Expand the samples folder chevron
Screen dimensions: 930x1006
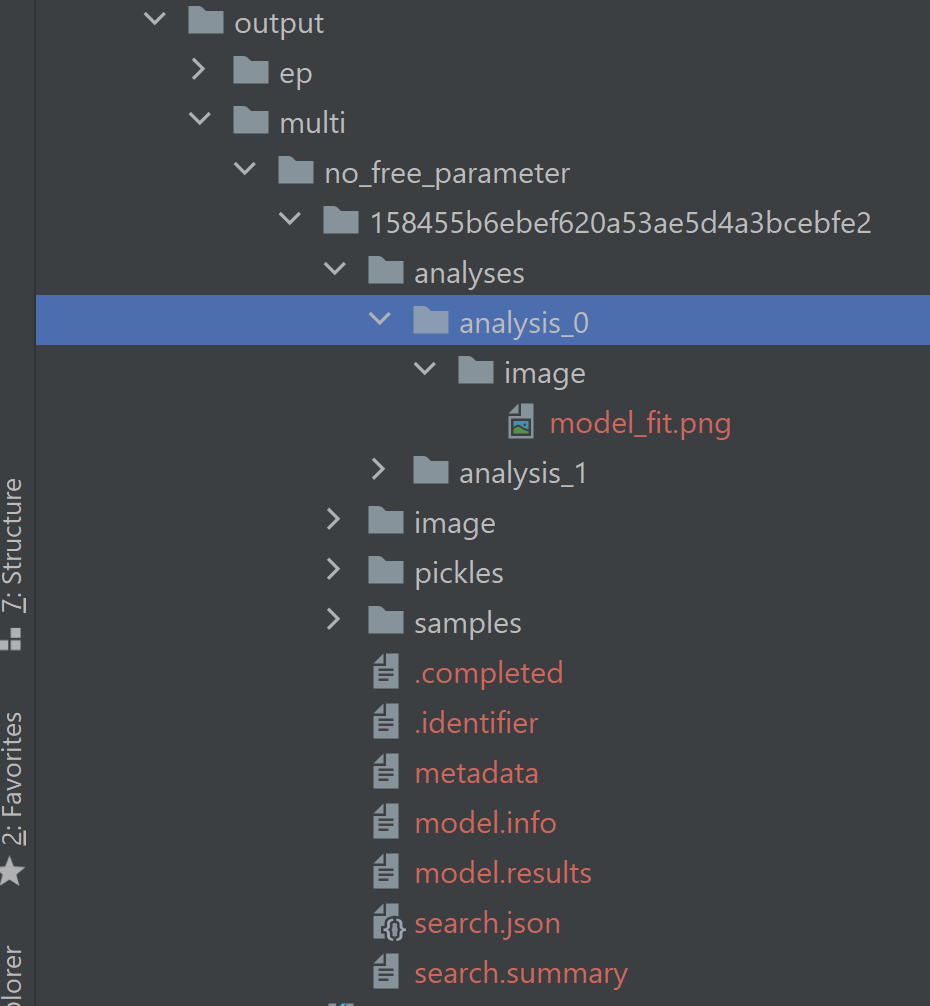point(334,620)
